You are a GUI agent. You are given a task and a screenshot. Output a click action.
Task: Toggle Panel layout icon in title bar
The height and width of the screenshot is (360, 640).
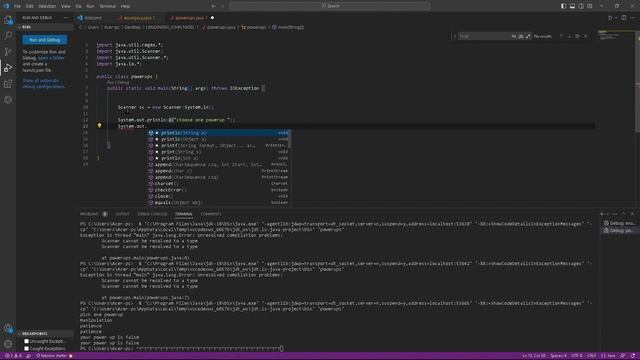point(572,6)
